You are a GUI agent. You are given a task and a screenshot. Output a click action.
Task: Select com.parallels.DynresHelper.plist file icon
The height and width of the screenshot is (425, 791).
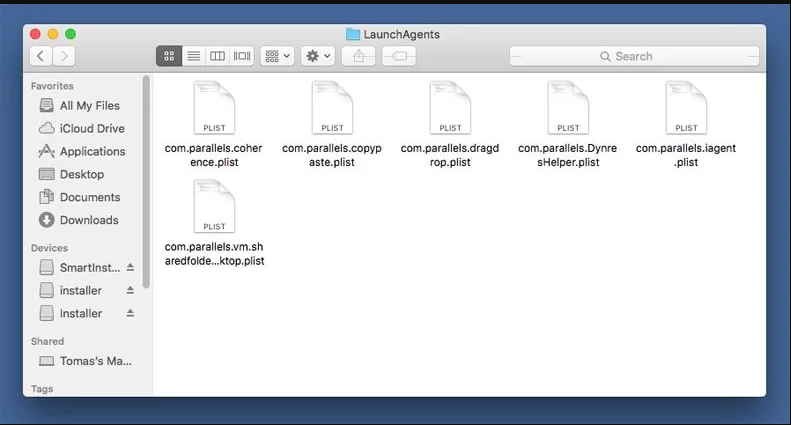click(568, 108)
